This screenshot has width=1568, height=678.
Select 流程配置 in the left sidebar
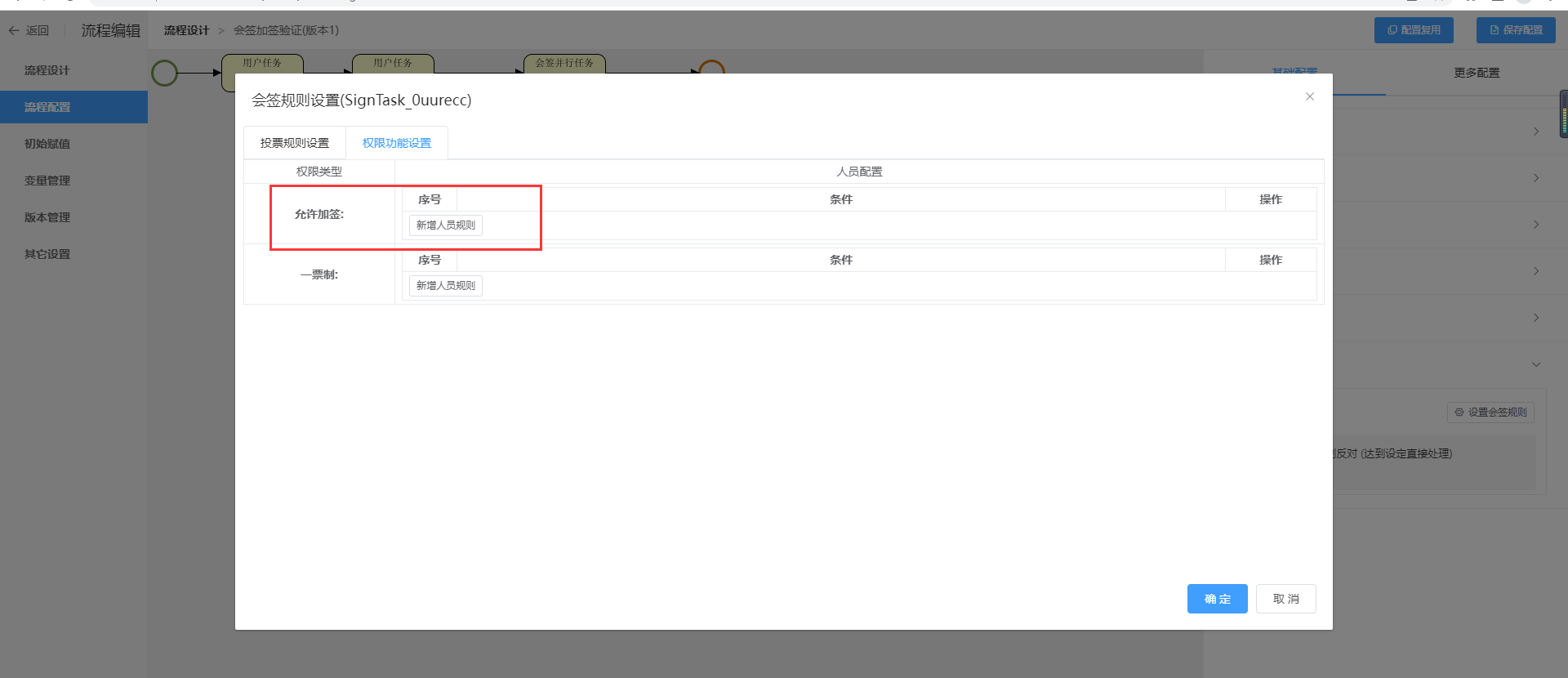point(73,107)
